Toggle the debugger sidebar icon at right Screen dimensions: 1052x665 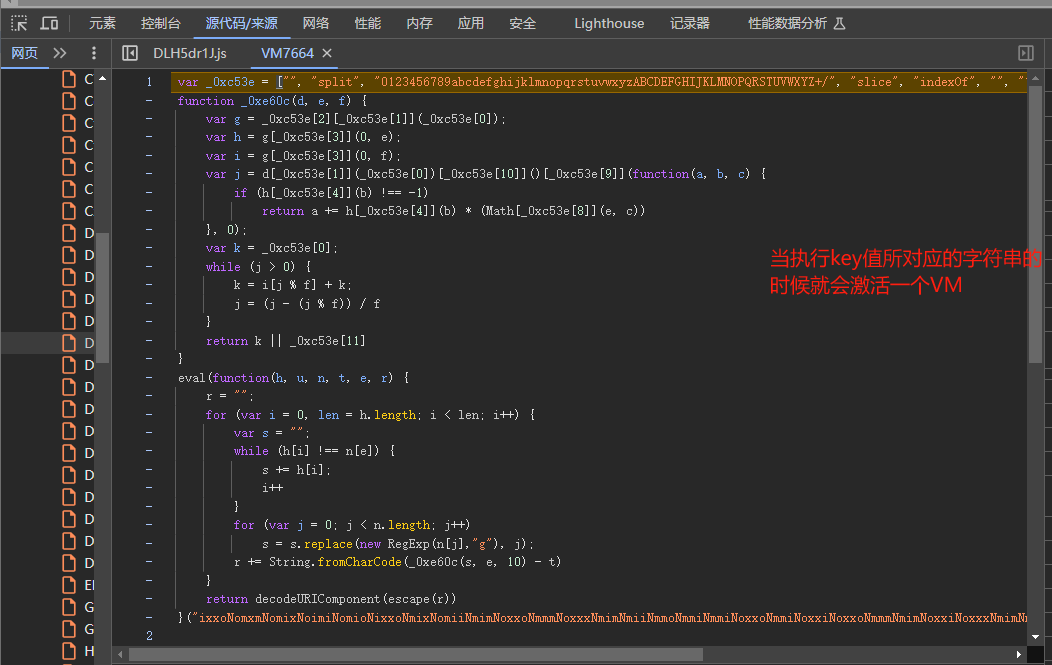click(x=1026, y=53)
